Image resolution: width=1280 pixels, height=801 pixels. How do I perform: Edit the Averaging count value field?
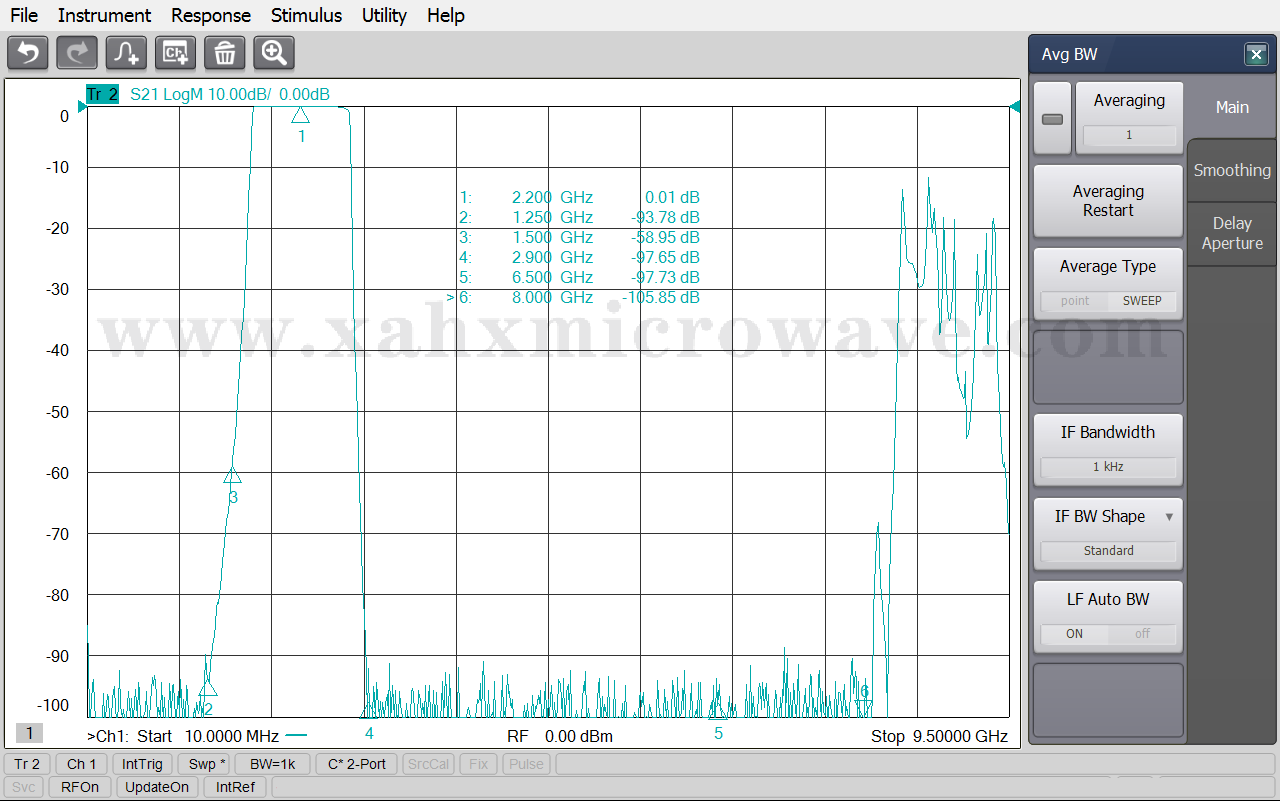(x=1129, y=135)
